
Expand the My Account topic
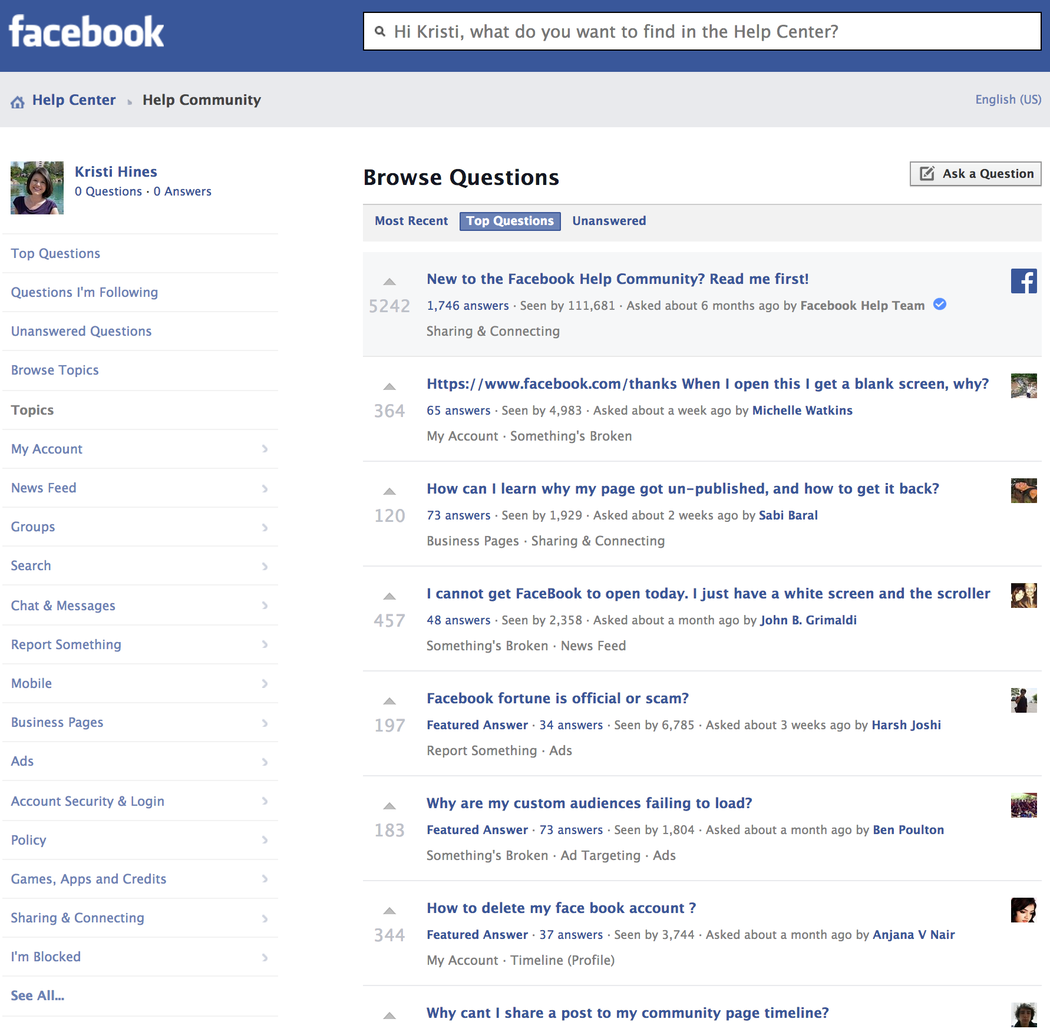pos(140,449)
